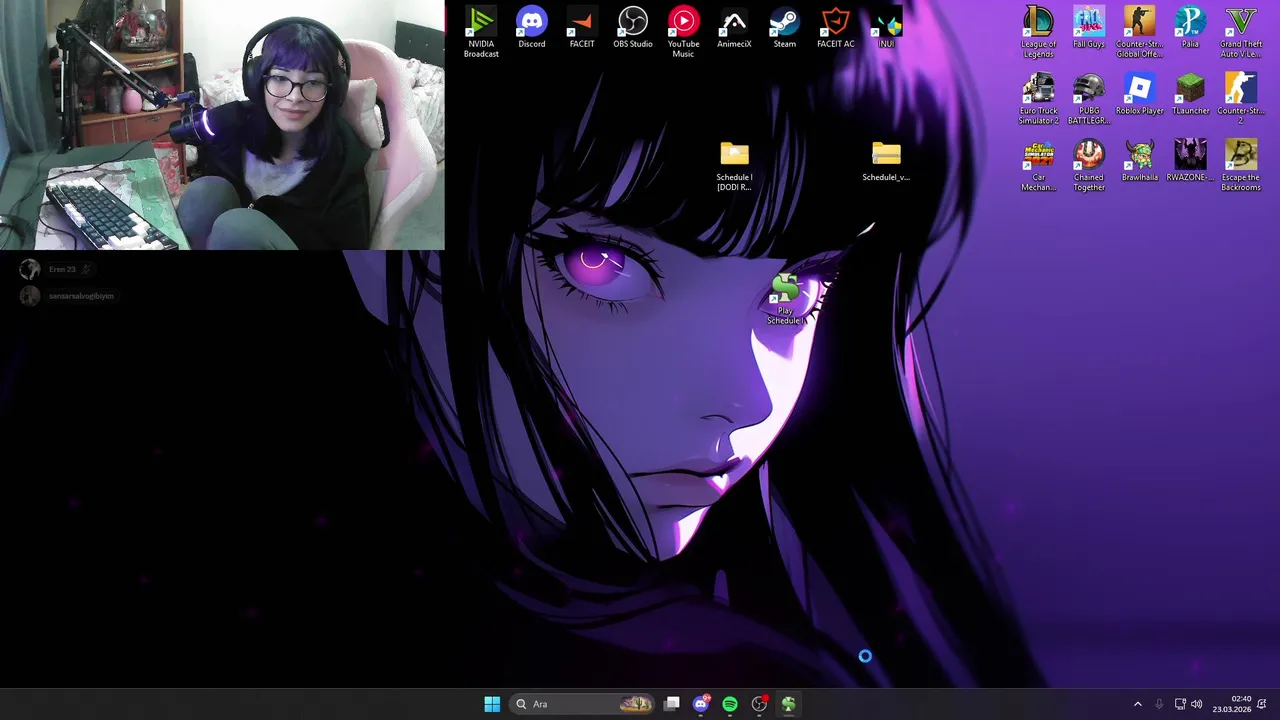Switch to the Schedule I taskbar app
The image size is (1280, 720).
click(x=788, y=704)
